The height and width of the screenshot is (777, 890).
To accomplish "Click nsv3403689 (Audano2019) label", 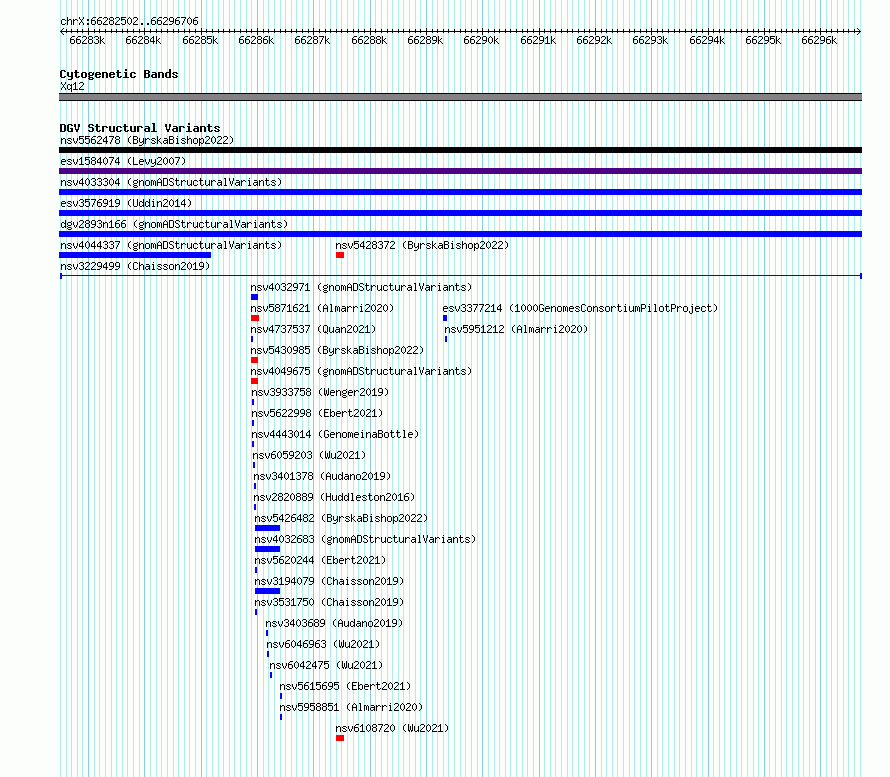I will click(334, 623).
